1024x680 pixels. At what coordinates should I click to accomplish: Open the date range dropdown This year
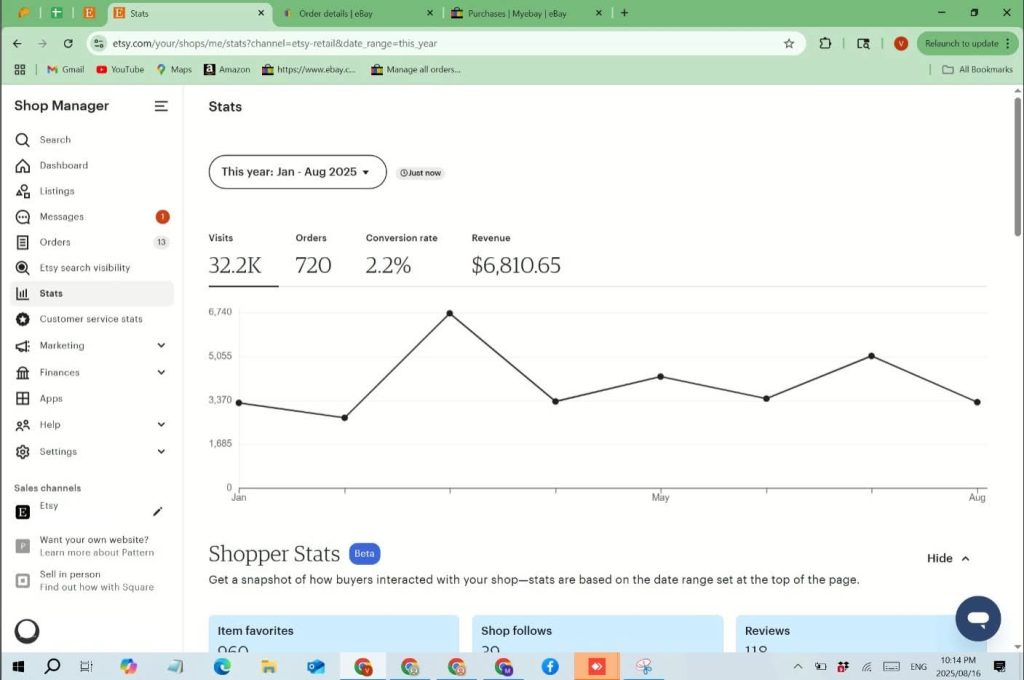click(x=297, y=172)
